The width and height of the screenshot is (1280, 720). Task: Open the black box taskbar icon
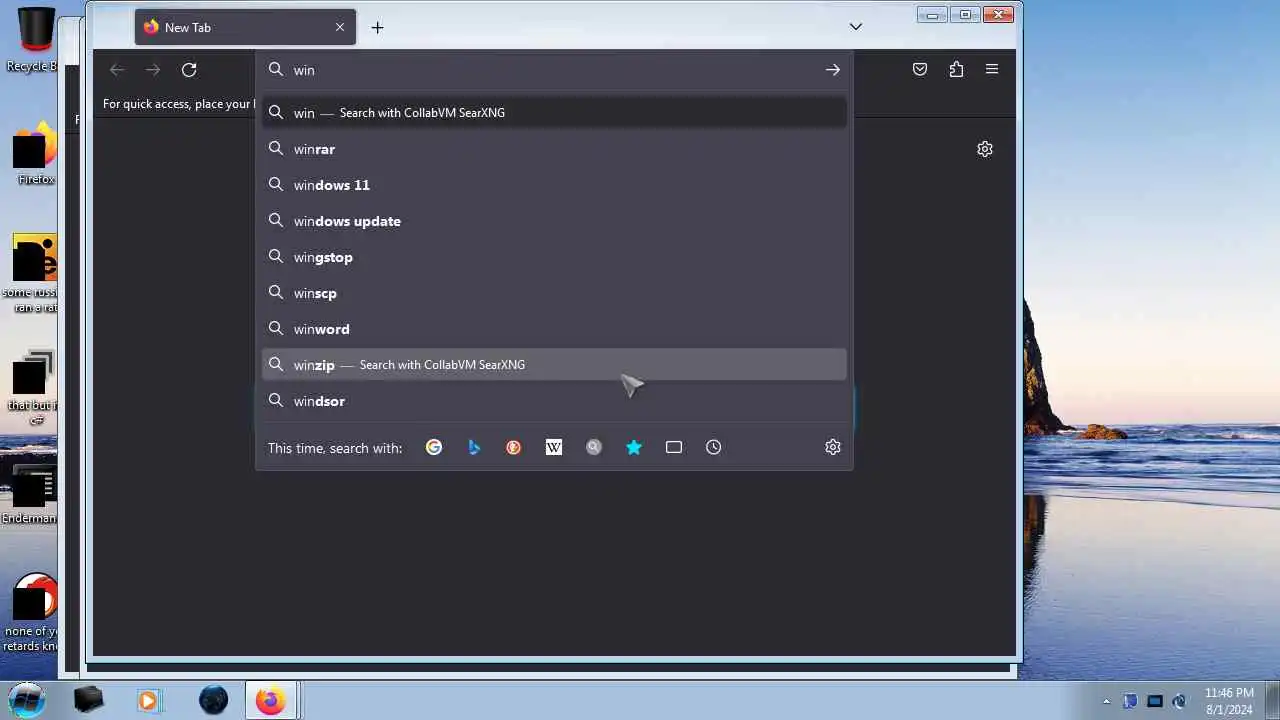(x=89, y=700)
